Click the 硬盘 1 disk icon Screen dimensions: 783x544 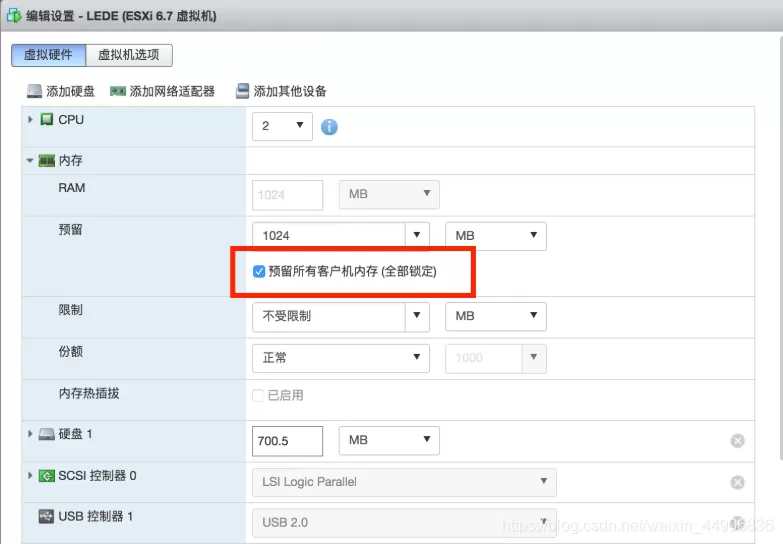pos(46,434)
